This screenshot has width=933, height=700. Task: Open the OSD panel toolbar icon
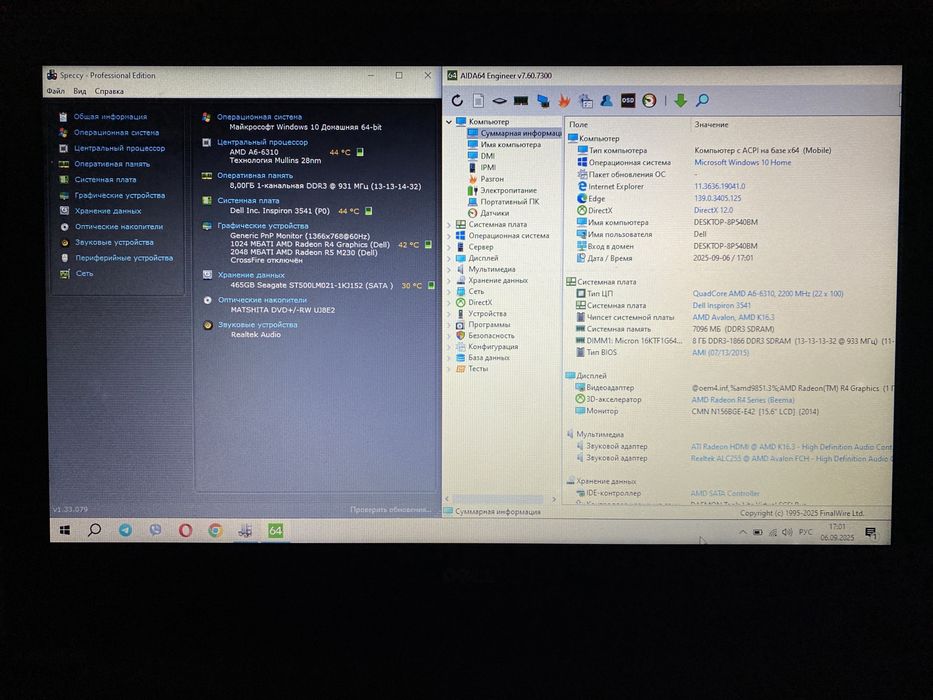tap(628, 101)
